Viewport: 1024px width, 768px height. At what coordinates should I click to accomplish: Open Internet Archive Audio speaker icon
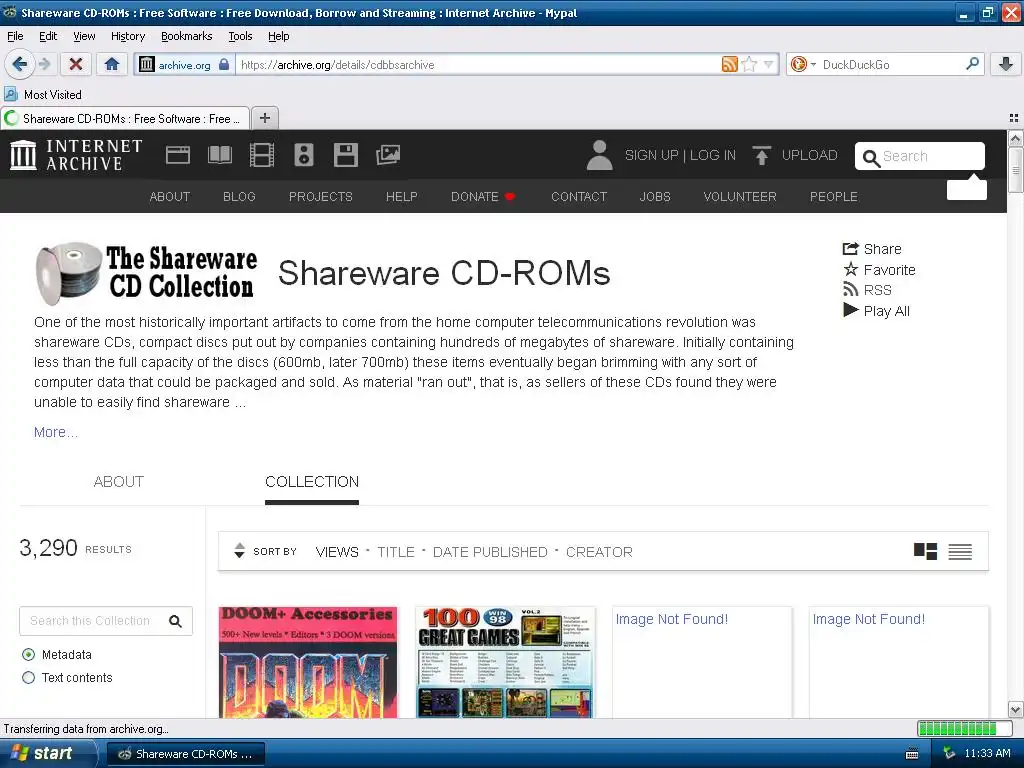click(304, 155)
